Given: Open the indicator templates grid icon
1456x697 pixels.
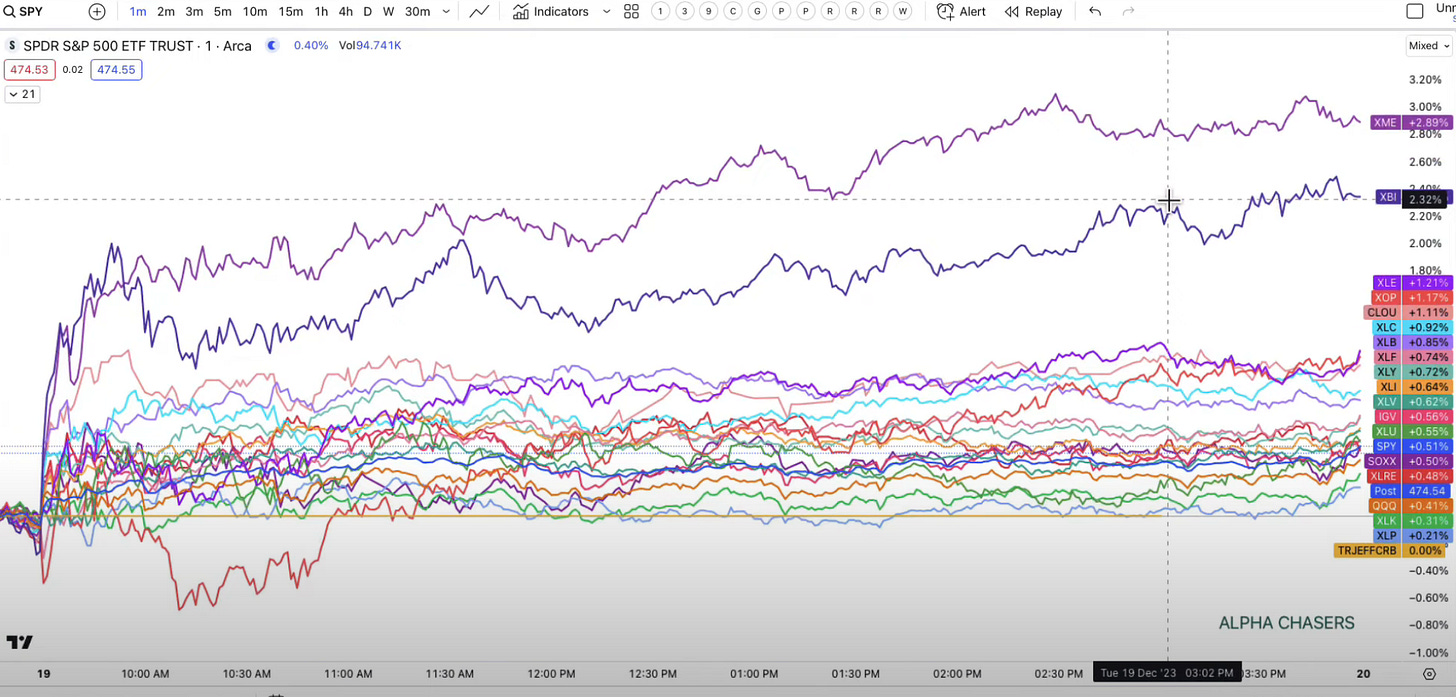Looking at the screenshot, I should pos(632,12).
